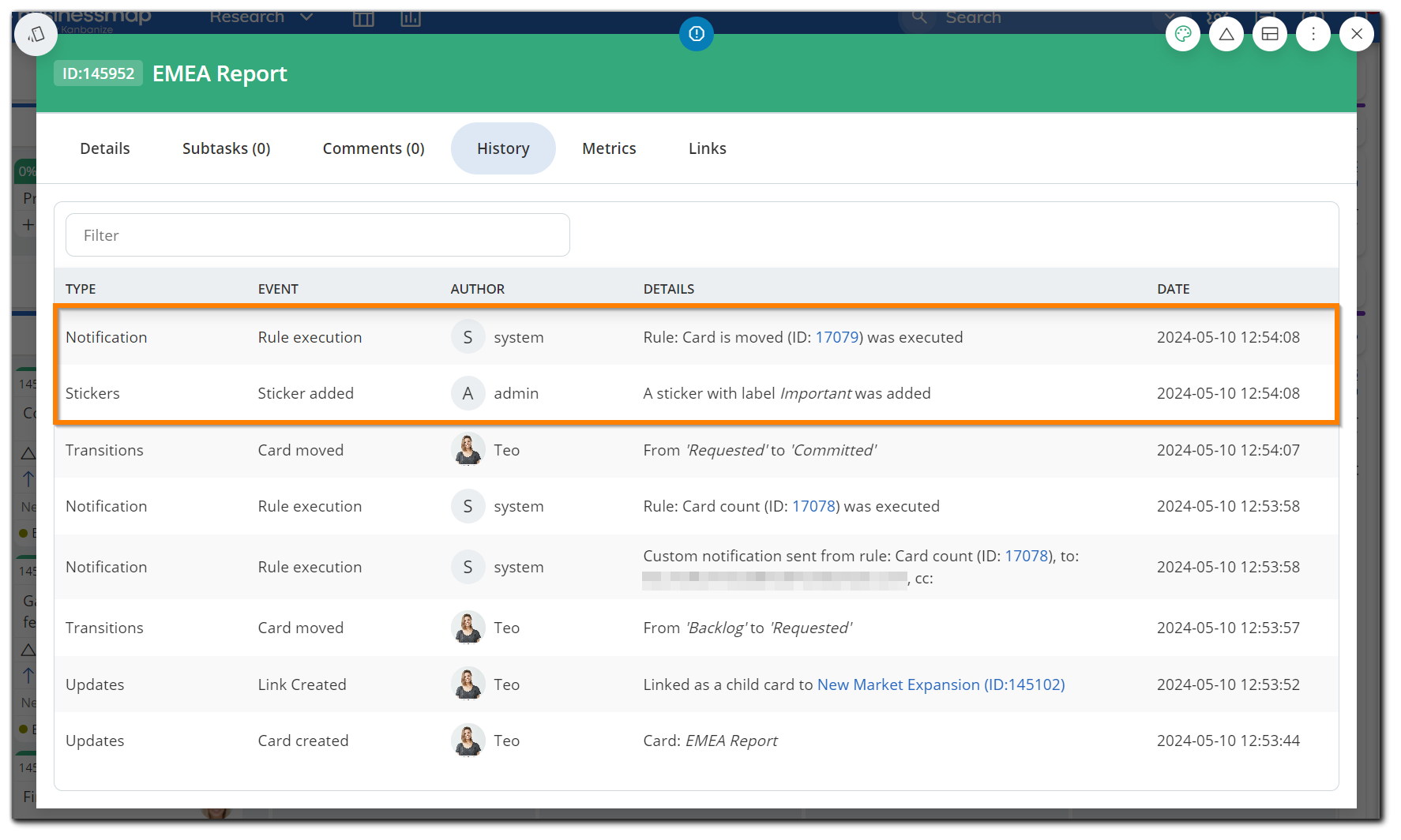This screenshot has width=1401, height=840.
Task: Click the blue alert icon at top center
Action: (696, 34)
